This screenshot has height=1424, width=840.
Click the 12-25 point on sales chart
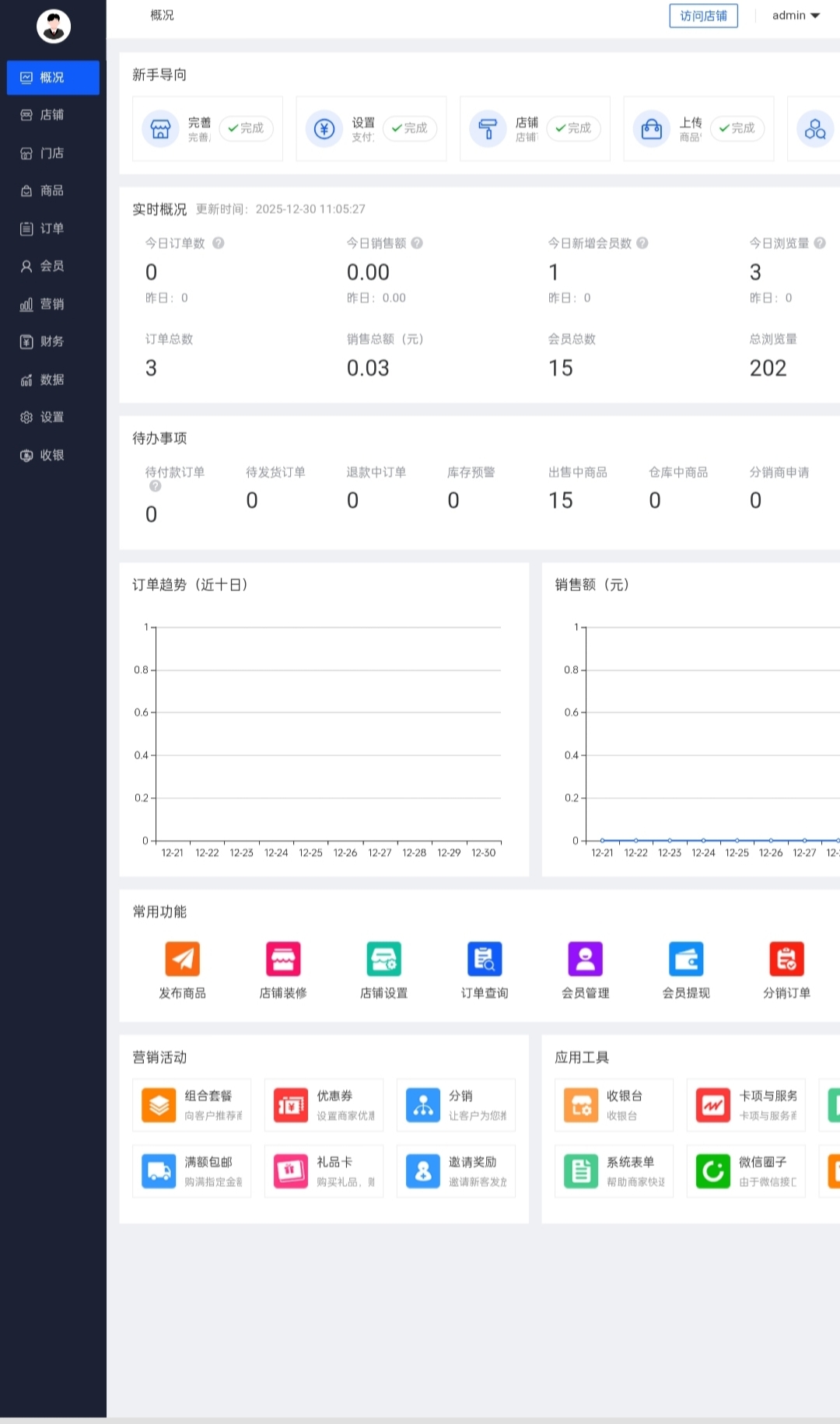point(737,841)
